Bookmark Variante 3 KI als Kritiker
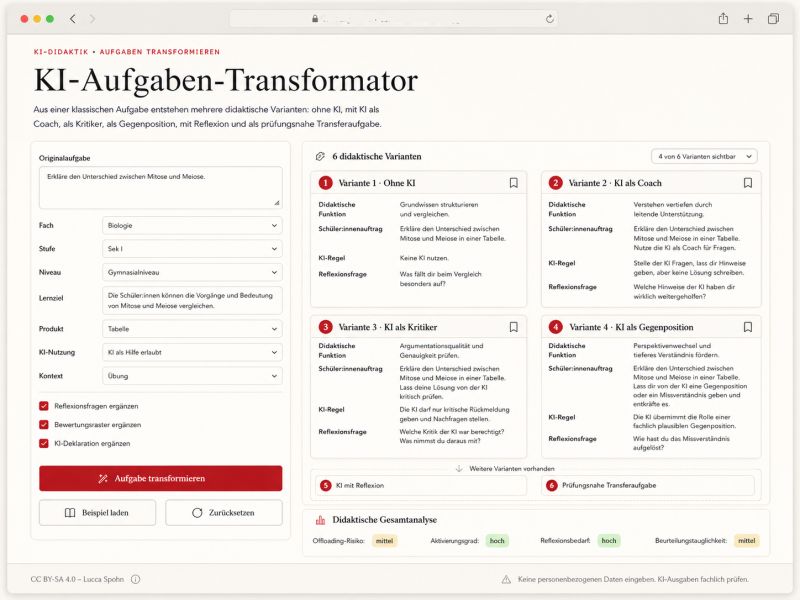The image size is (800, 600). tap(513, 327)
